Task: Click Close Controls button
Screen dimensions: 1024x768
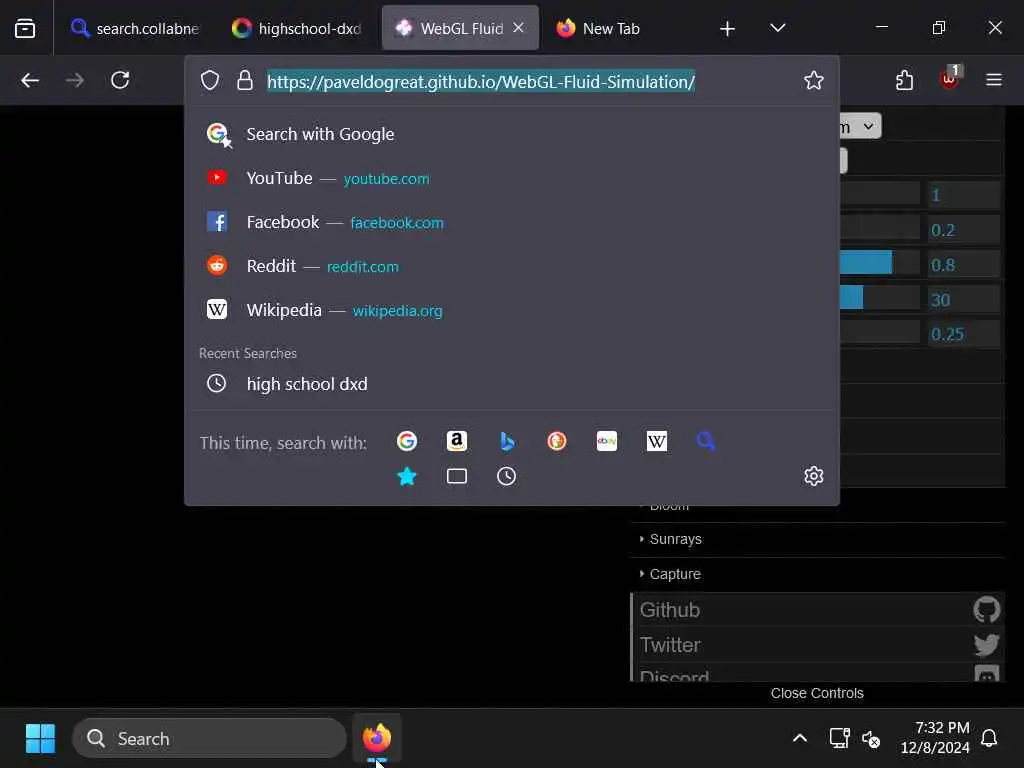Action: [x=818, y=693]
